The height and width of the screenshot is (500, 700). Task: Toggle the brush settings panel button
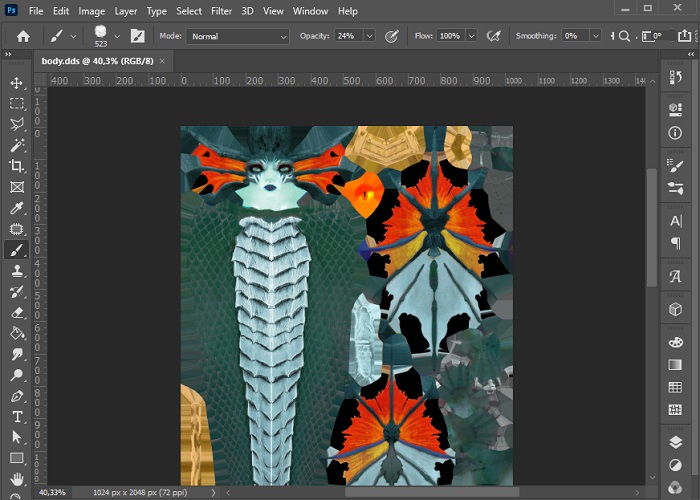pos(137,36)
